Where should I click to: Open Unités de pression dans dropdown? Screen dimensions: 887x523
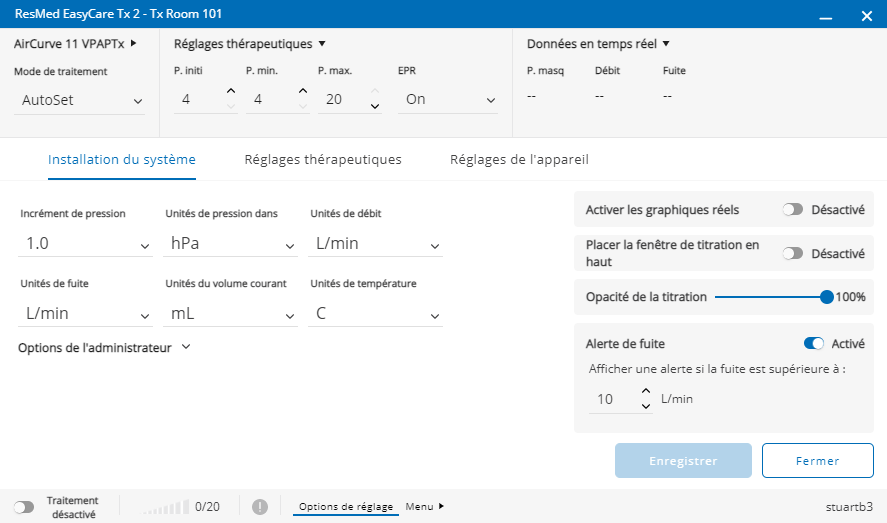230,244
